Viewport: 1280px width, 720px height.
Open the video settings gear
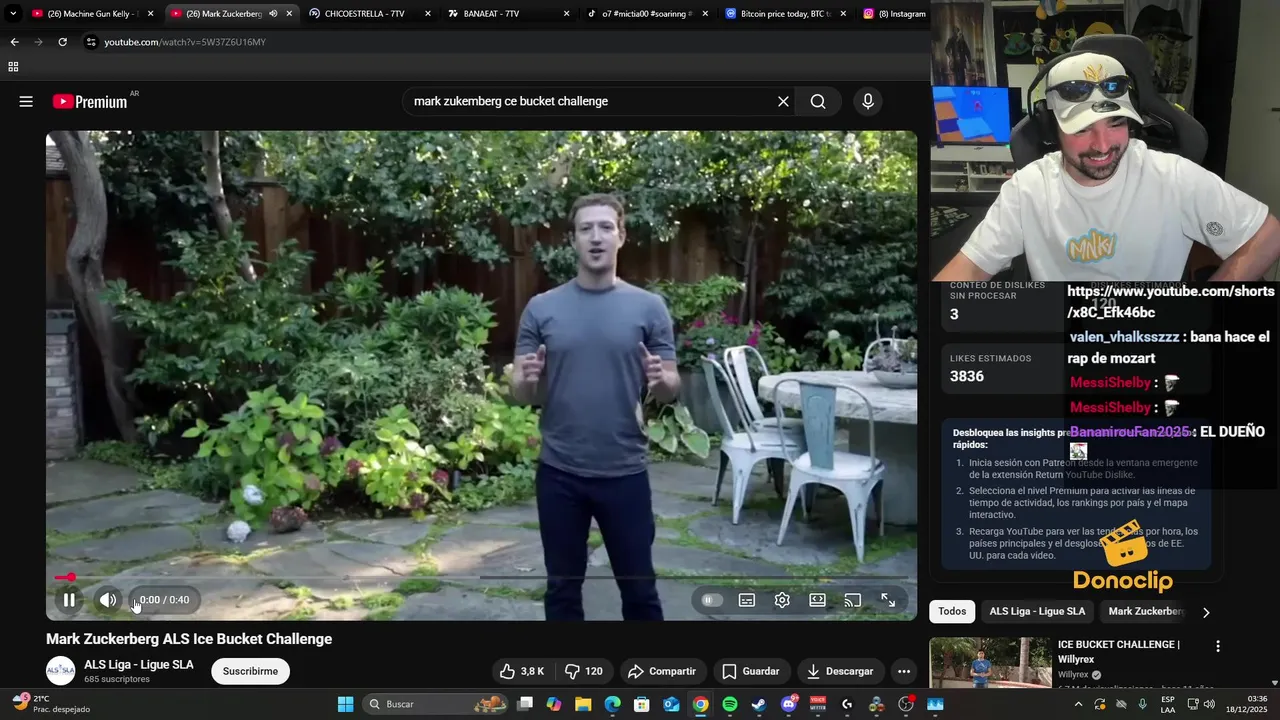(x=782, y=600)
